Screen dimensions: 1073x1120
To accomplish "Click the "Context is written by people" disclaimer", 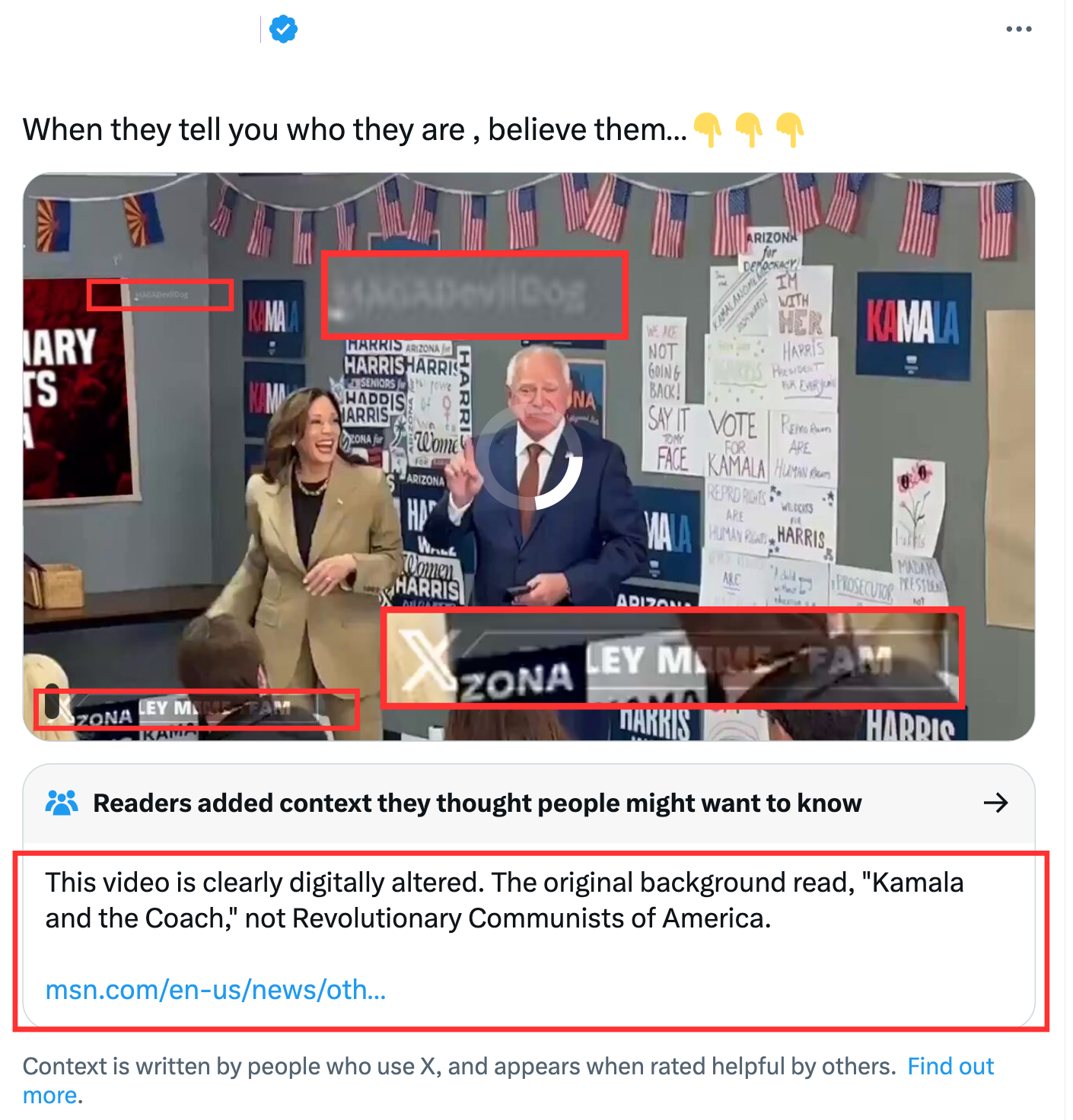I will [x=460, y=1066].
